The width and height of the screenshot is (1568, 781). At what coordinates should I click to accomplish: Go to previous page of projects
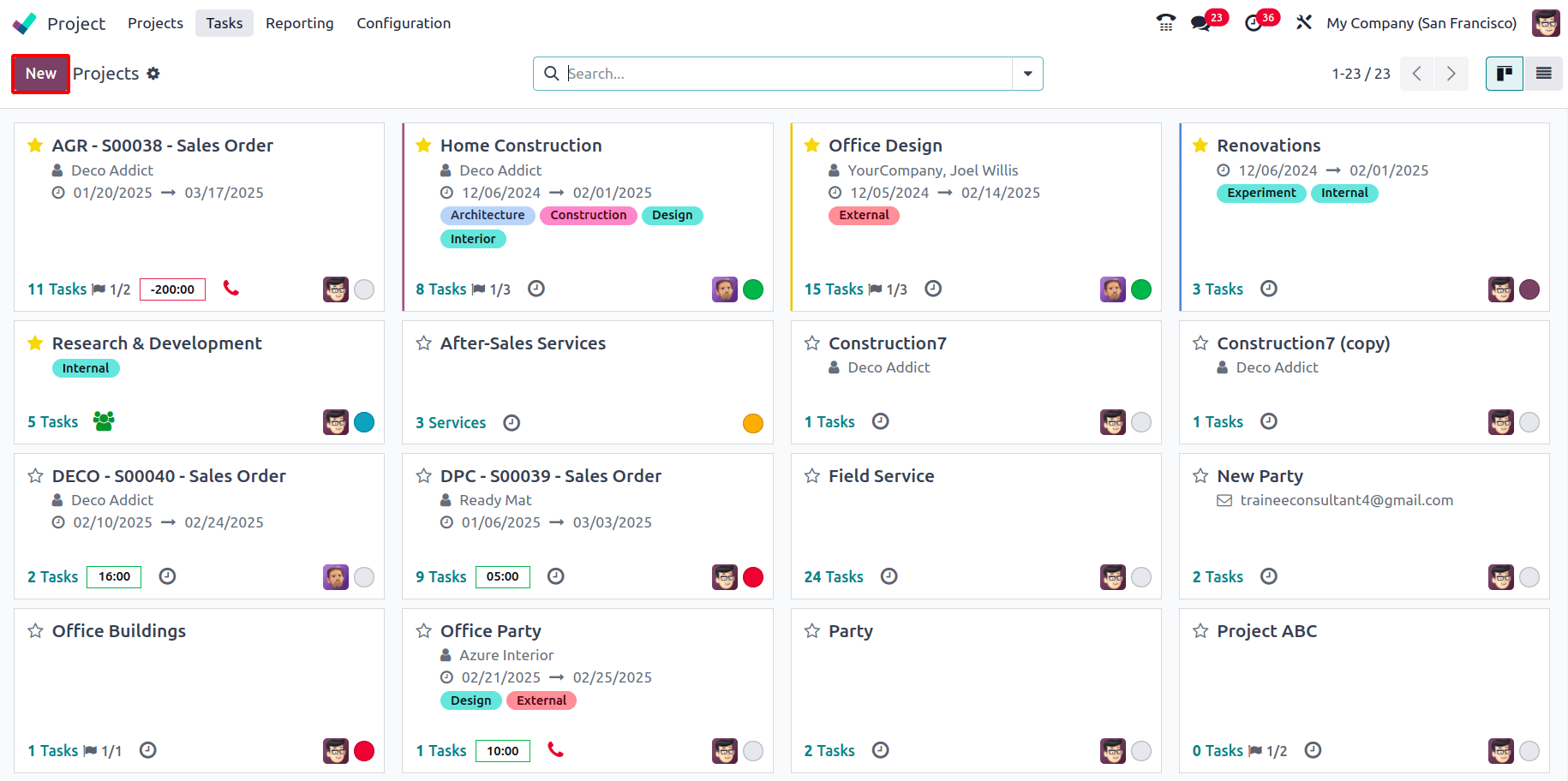1417,74
